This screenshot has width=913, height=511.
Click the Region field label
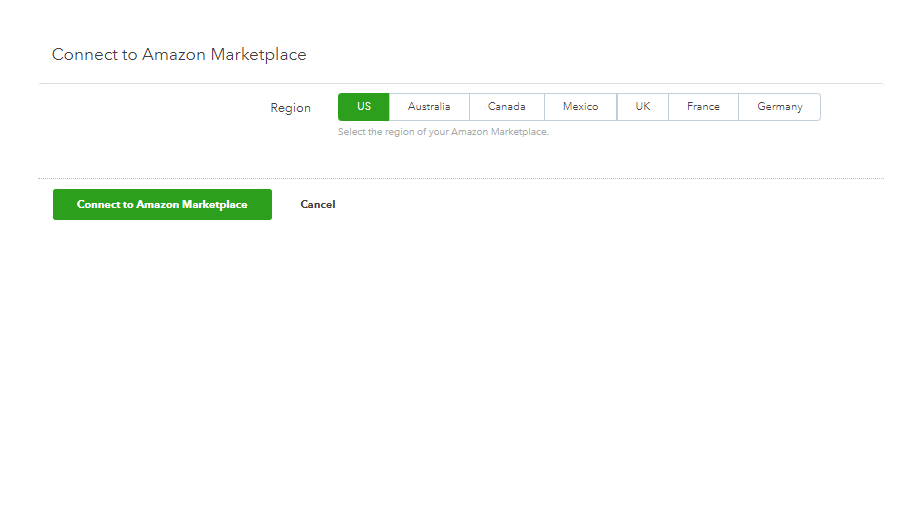point(291,108)
